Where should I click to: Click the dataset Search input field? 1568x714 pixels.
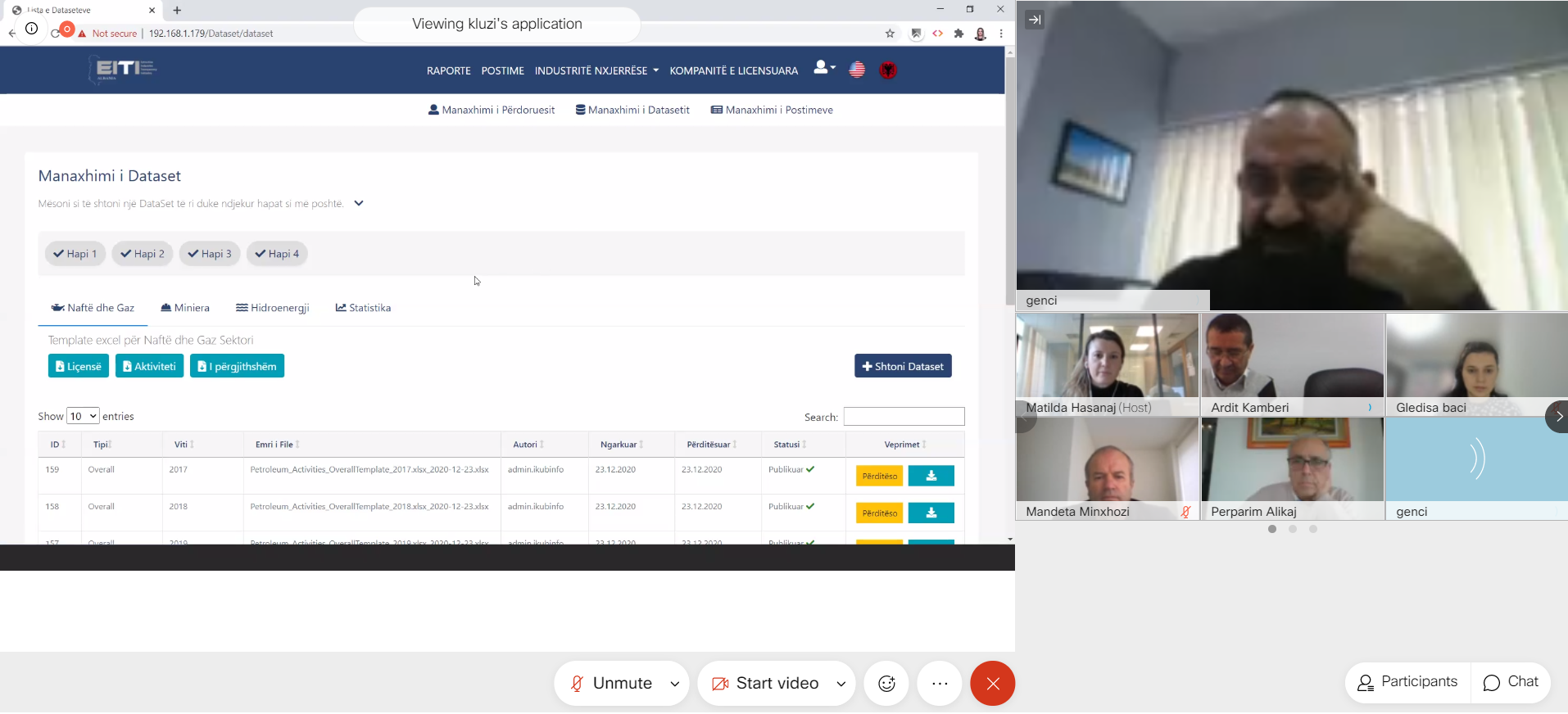point(904,417)
